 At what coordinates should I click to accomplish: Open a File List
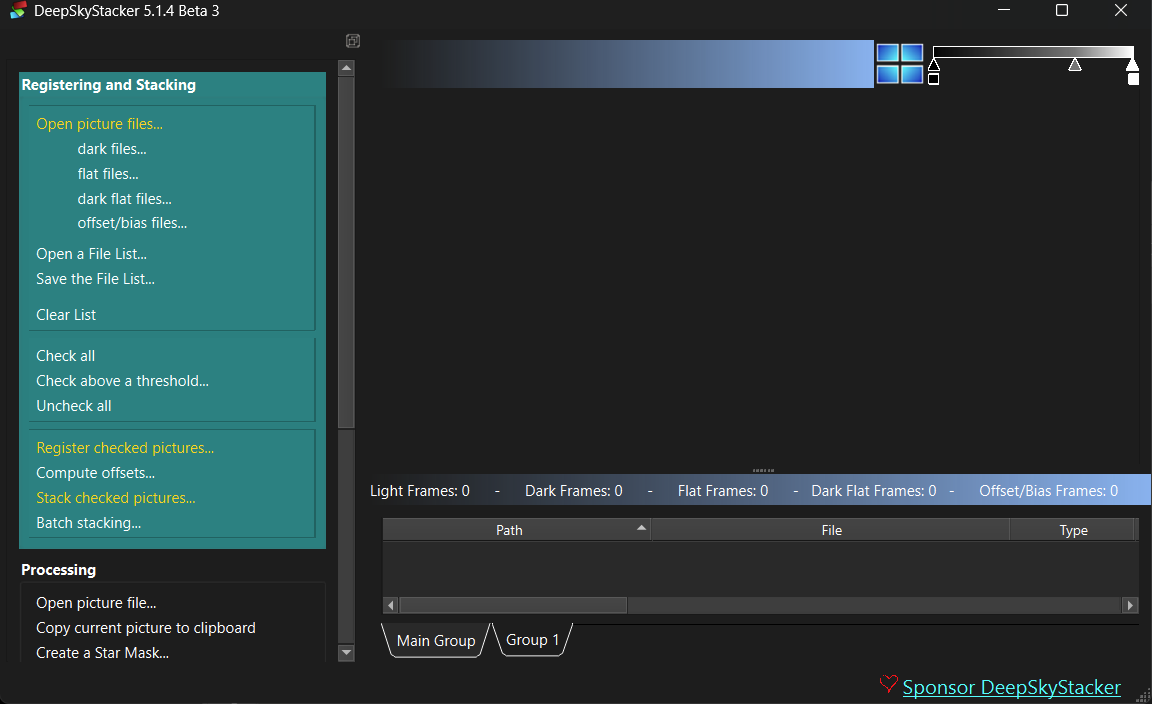point(91,254)
